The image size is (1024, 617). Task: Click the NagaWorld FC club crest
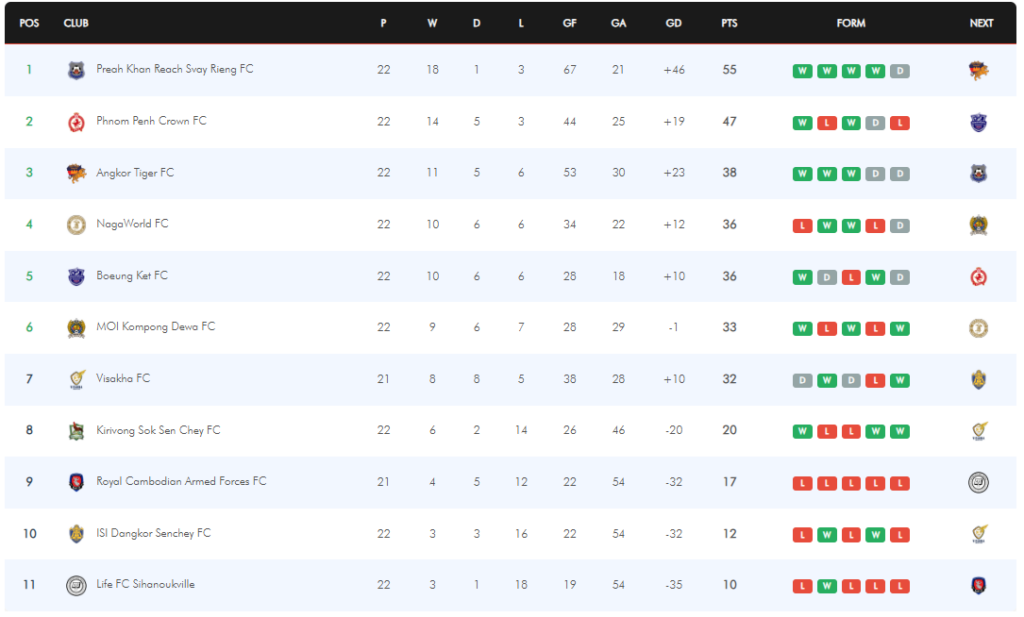click(x=76, y=225)
